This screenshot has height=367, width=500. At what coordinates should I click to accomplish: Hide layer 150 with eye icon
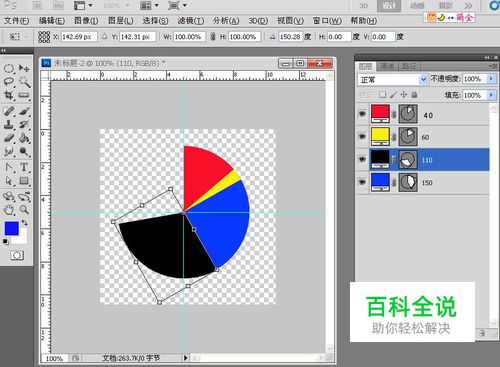tap(362, 182)
